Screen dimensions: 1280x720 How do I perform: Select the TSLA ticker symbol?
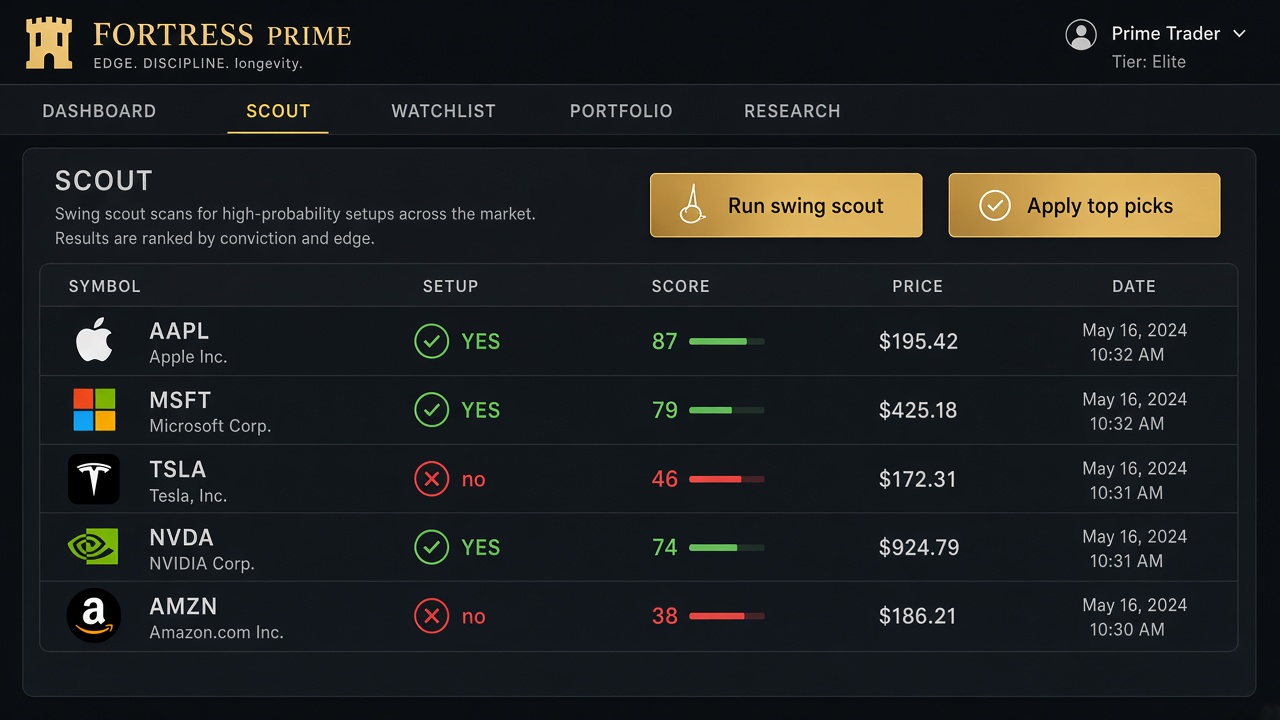coord(177,469)
